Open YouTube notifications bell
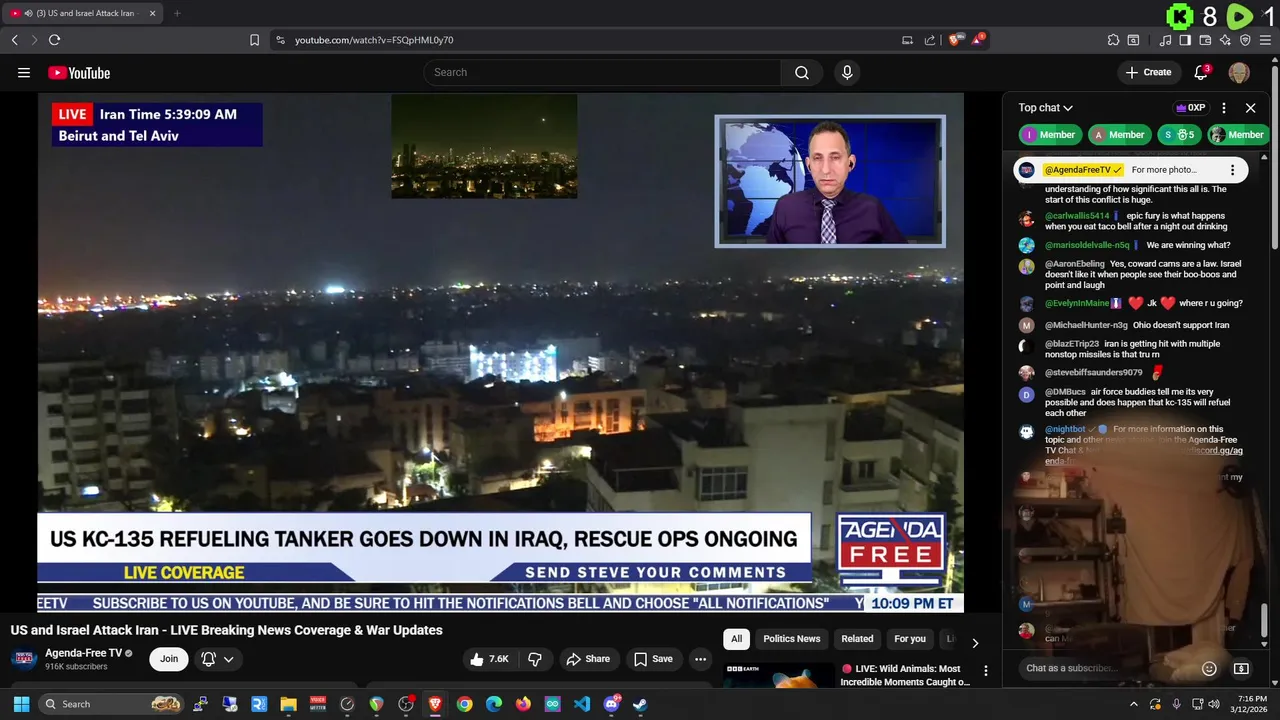This screenshot has height=720, width=1280. pos(1202,72)
